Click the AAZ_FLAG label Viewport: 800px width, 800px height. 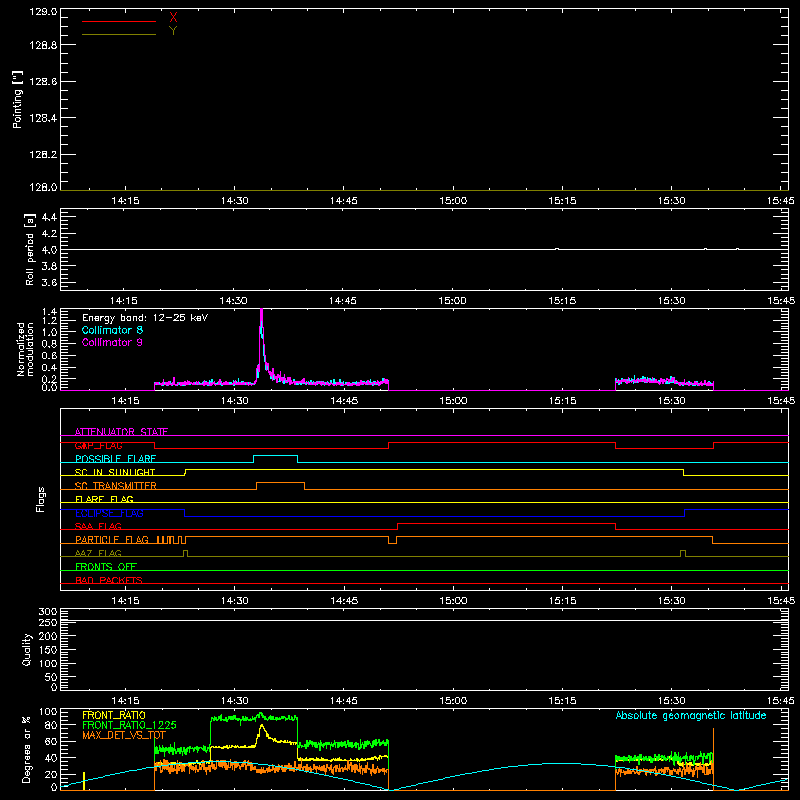tap(98, 554)
